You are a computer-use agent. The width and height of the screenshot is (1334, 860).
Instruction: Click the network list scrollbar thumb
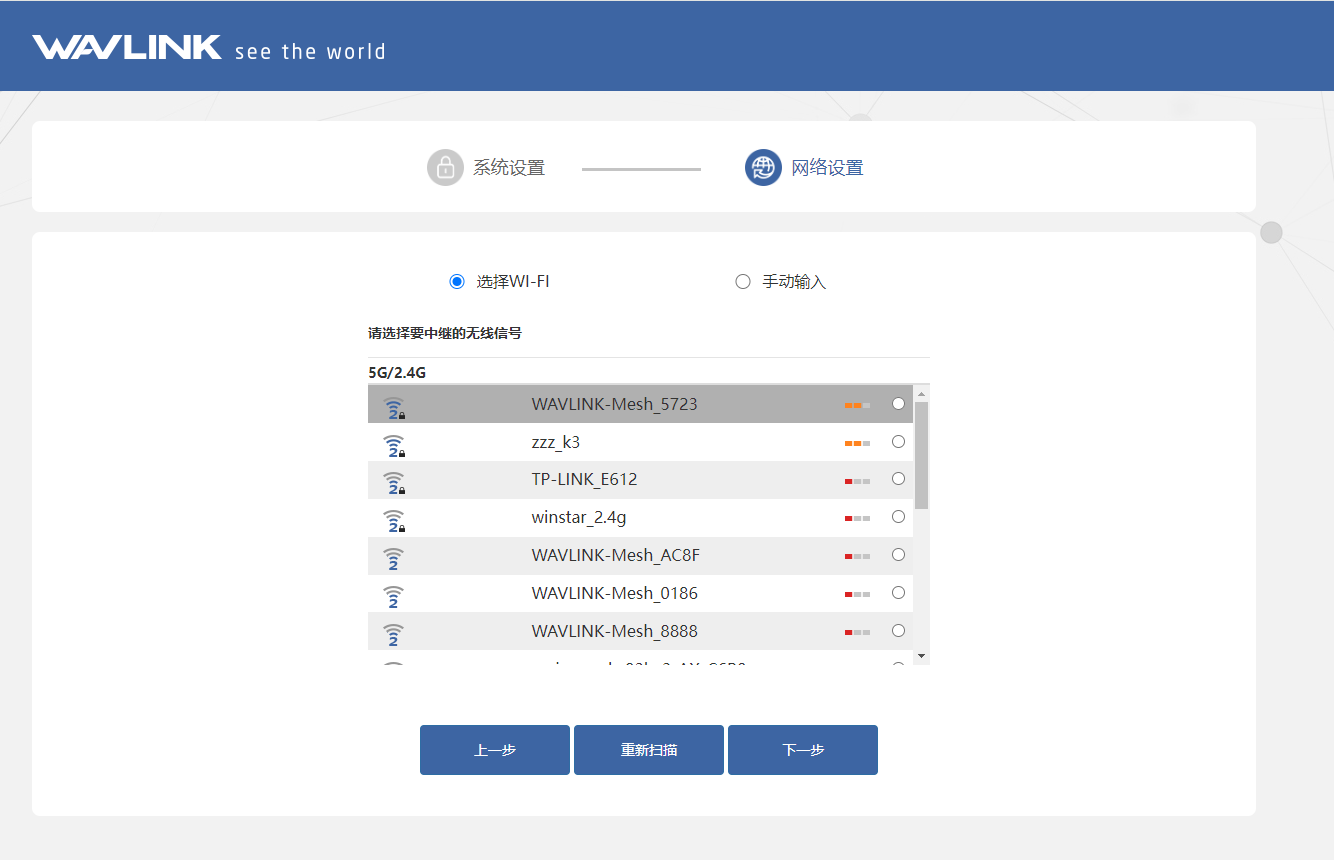point(922,455)
